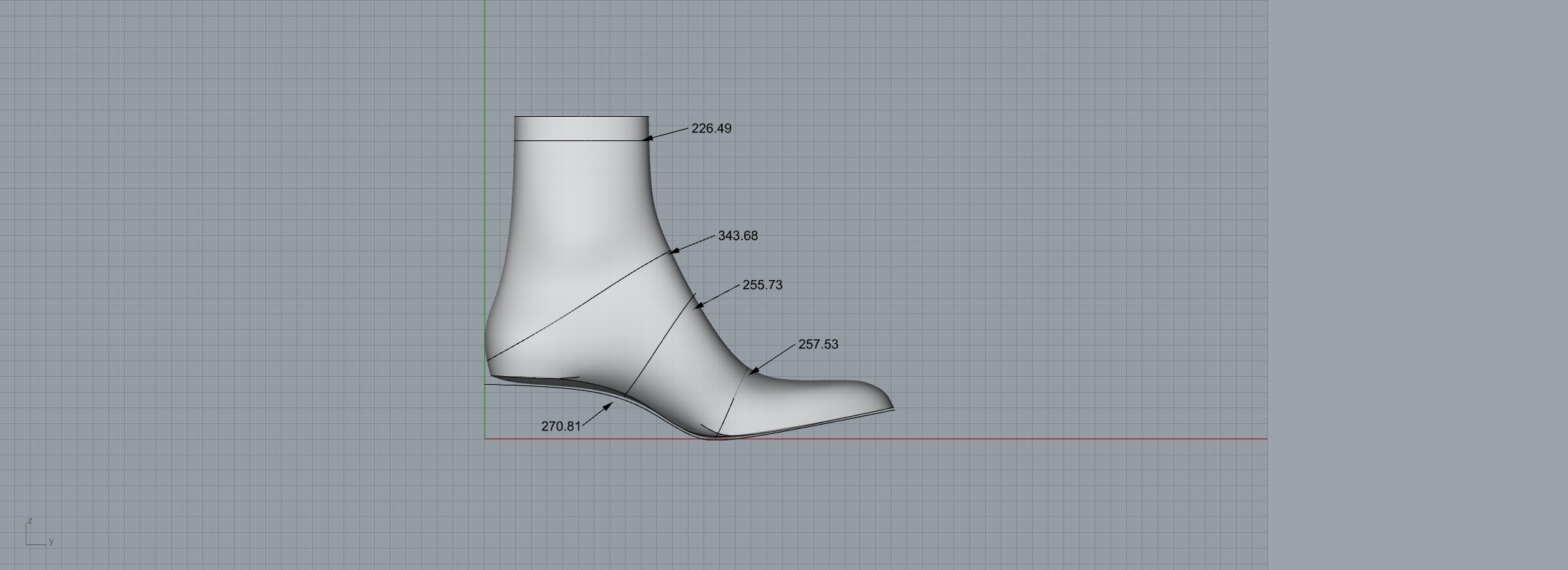1568x570 pixels.
Task: Click the 257.53 measurement annotation
Action: (x=817, y=344)
